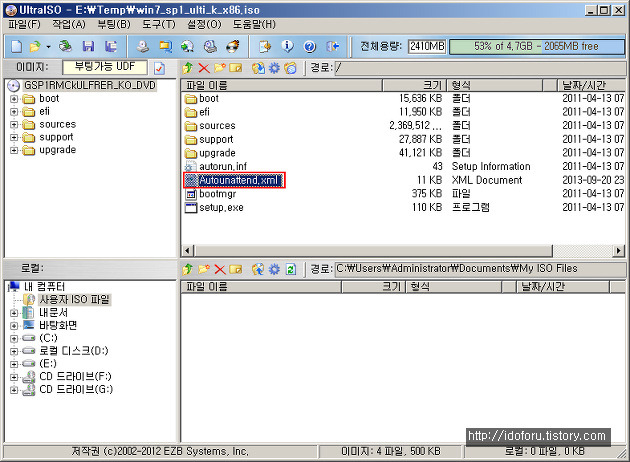The image size is (630, 462).
Task: Click the Compress ISO toolbar icon
Action: click(165, 47)
